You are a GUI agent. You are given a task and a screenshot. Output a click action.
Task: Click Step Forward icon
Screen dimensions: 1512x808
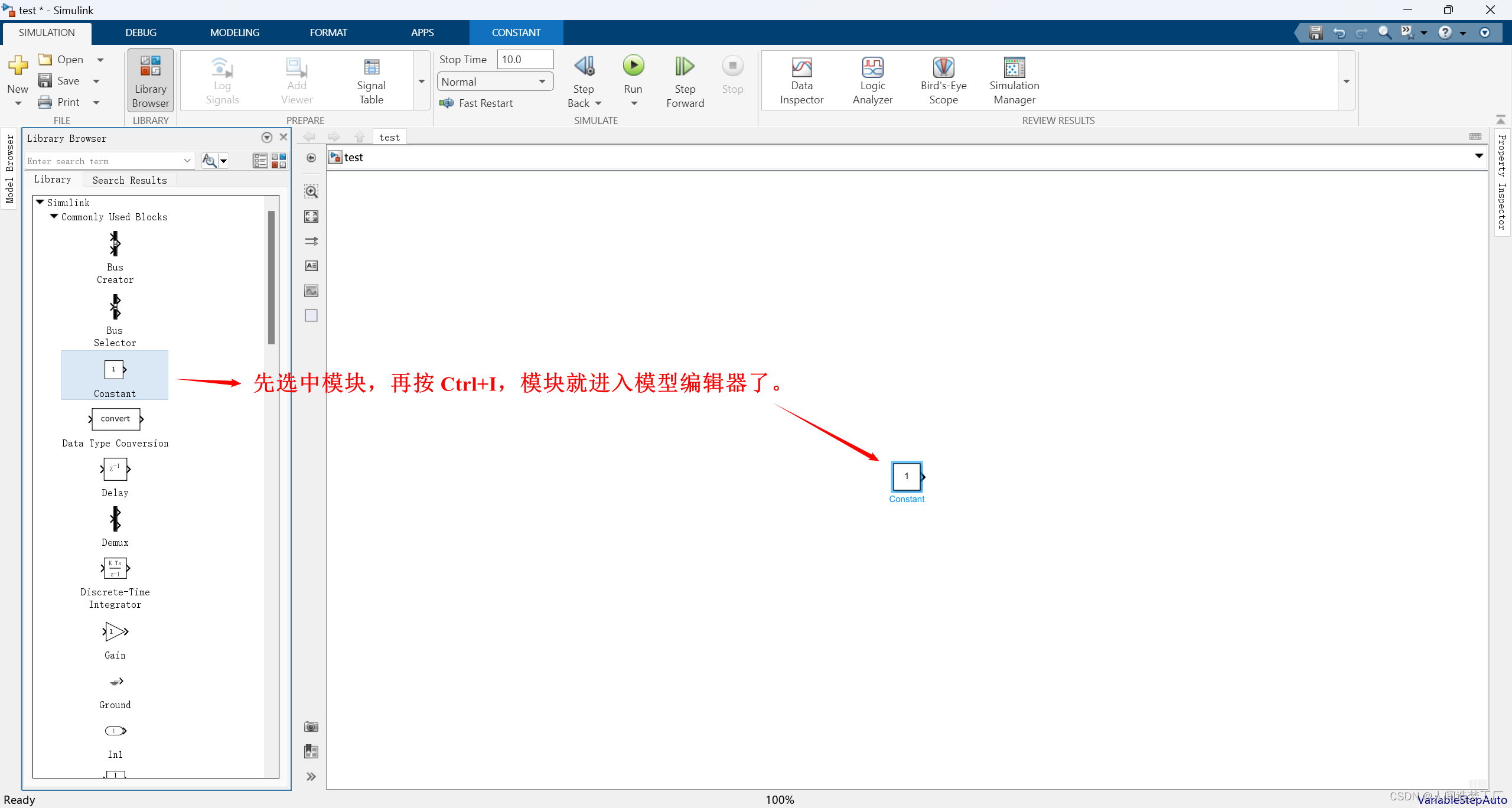685,66
